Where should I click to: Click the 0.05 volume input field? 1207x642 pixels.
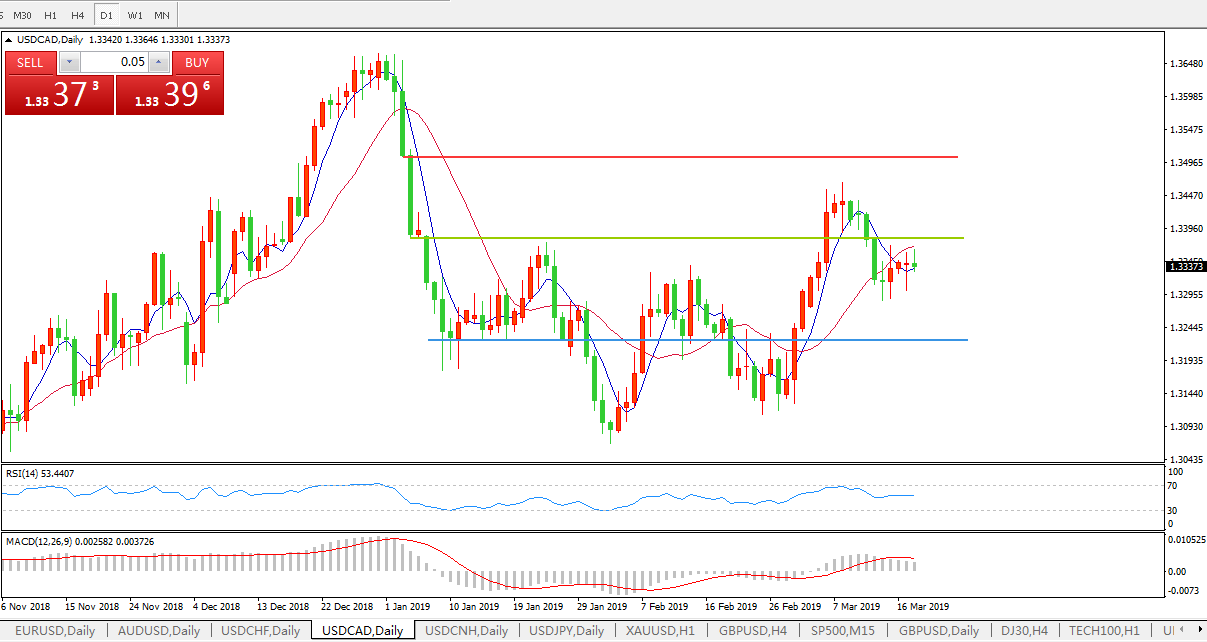click(x=113, y=62)
